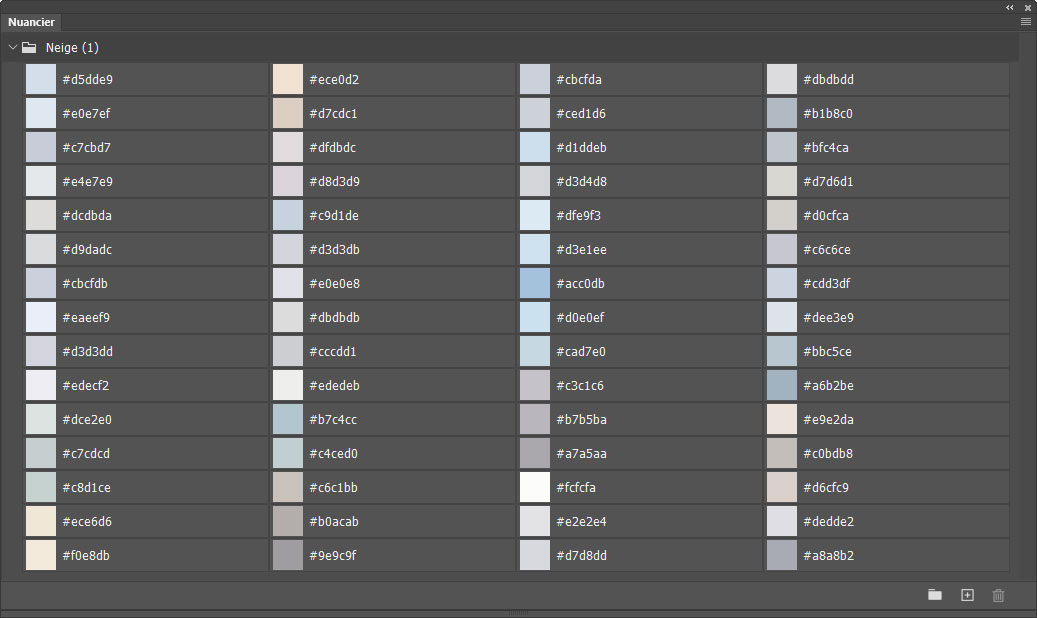
Task: Select the #9e9c9f gray swatch
Action: (x=288, y=556)
